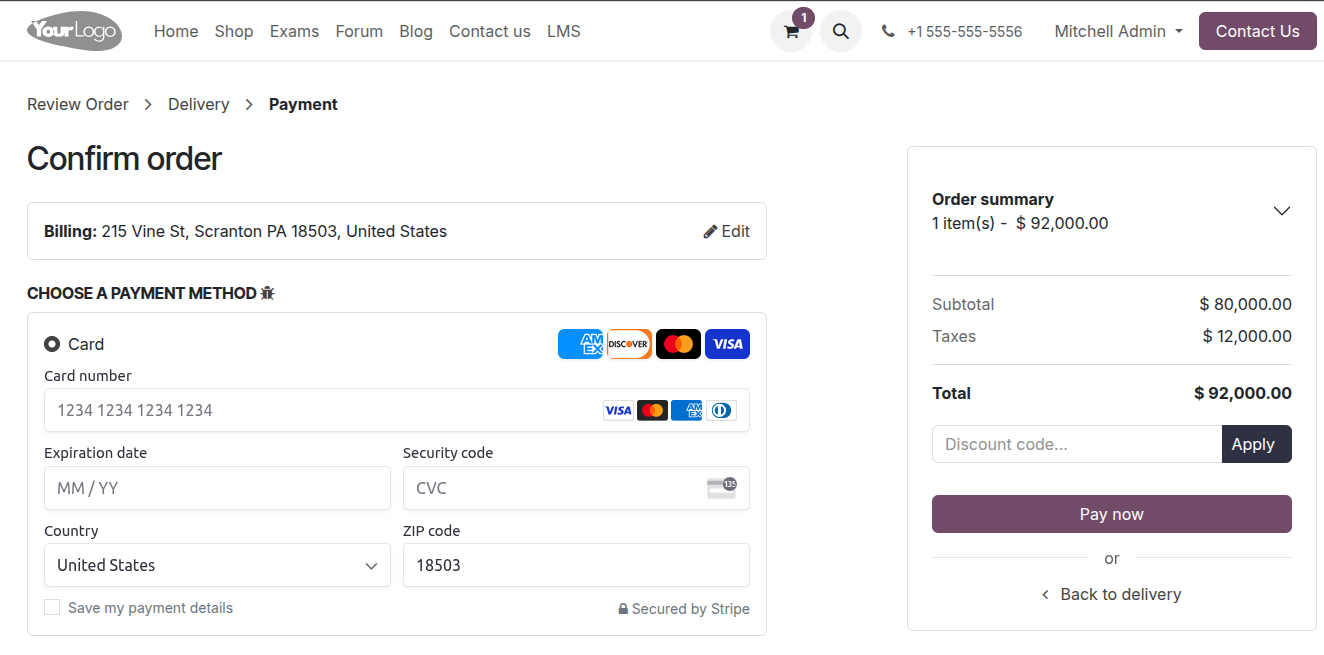Select the Card payment radio button

coord(52,344)
